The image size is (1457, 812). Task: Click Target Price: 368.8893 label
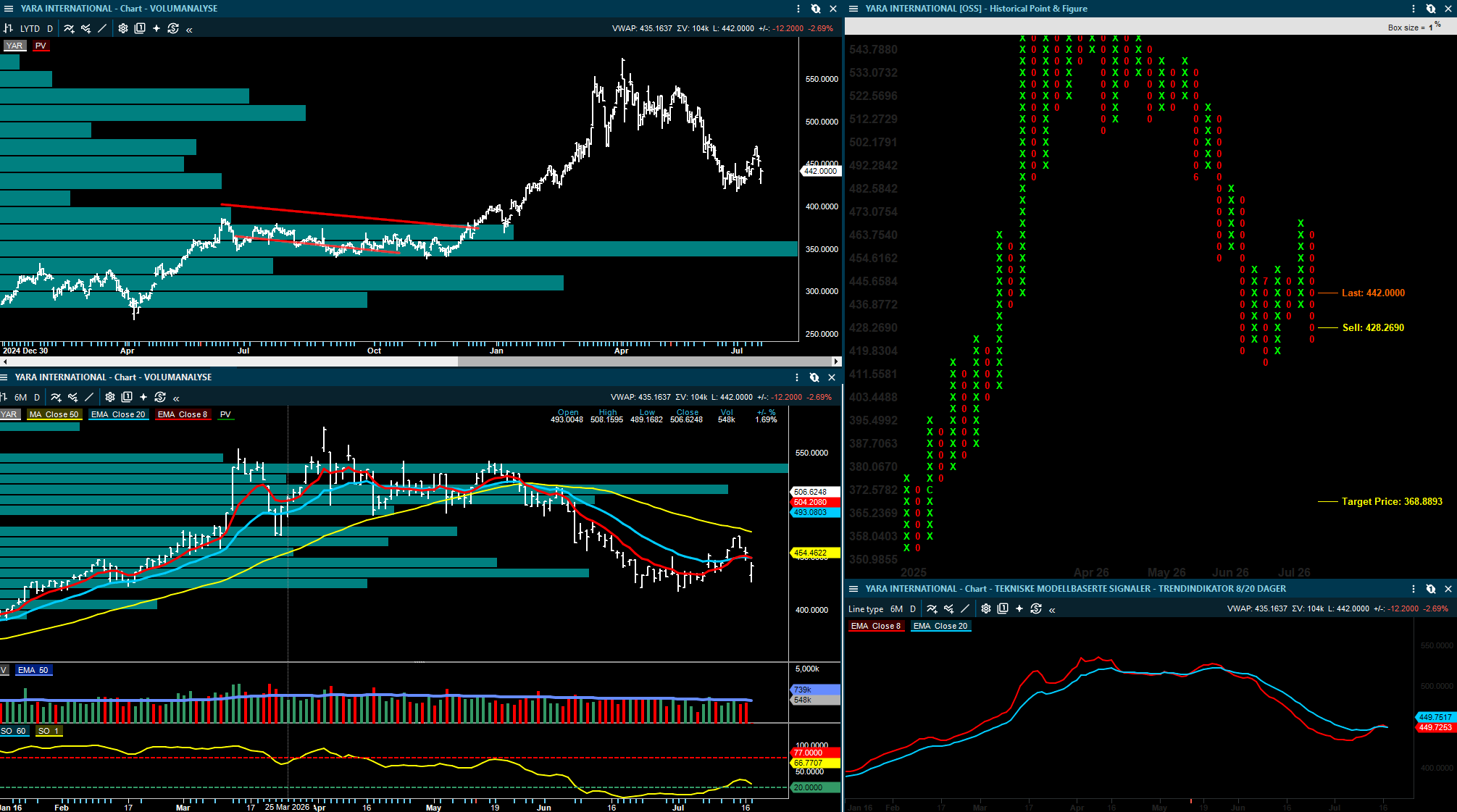point(1392,501)
